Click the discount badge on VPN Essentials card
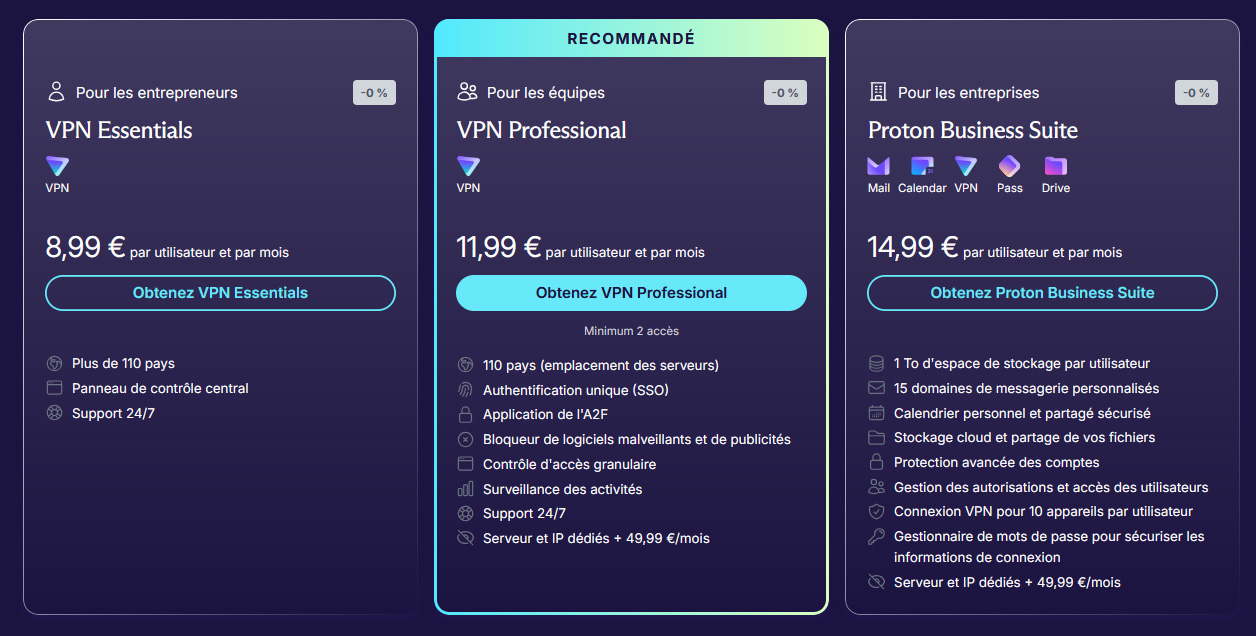Screen dimensions: 1256x636 (374, 92)
